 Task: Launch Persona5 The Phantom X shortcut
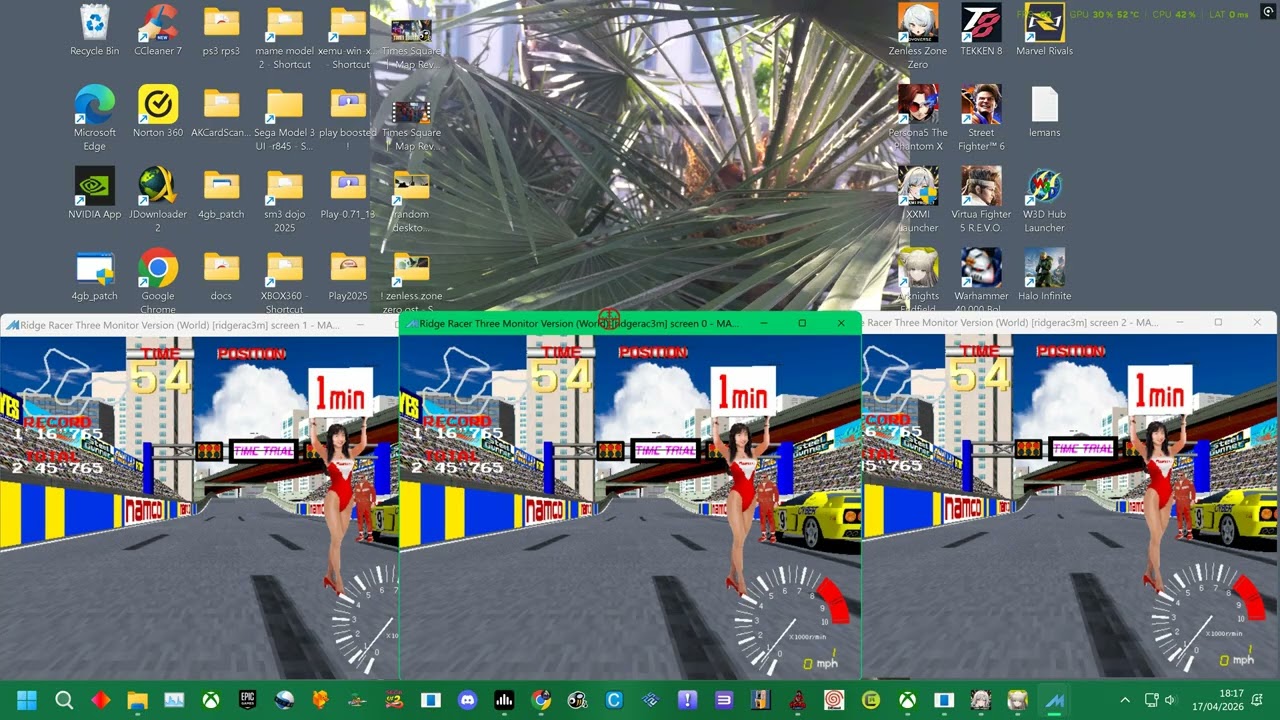coord(917,118)
